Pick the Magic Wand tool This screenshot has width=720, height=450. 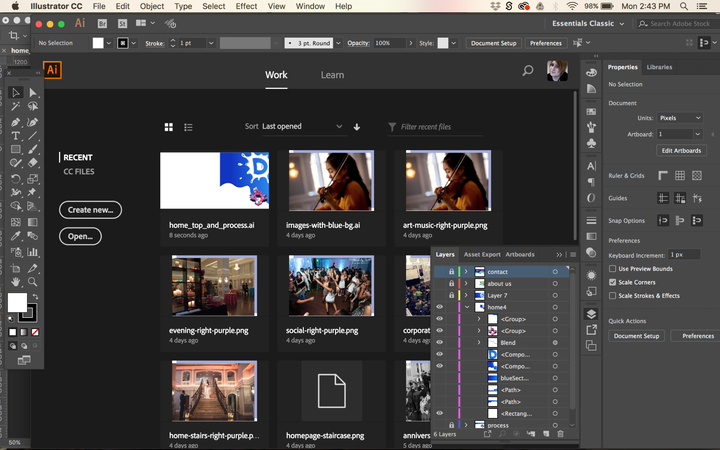pyautogui.click(x=15, y=106)
